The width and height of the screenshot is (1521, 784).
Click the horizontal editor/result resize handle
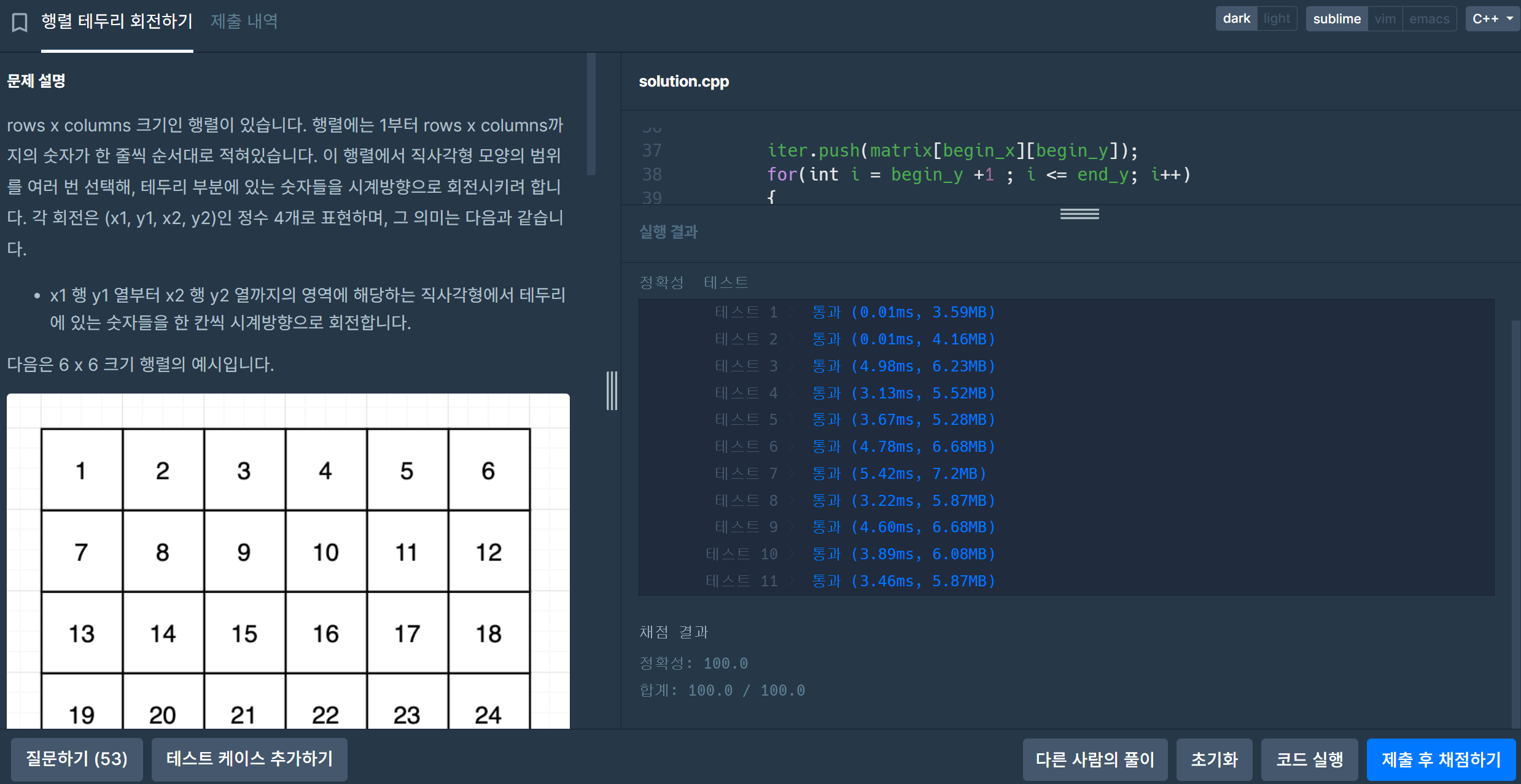tap(1079, 214)
